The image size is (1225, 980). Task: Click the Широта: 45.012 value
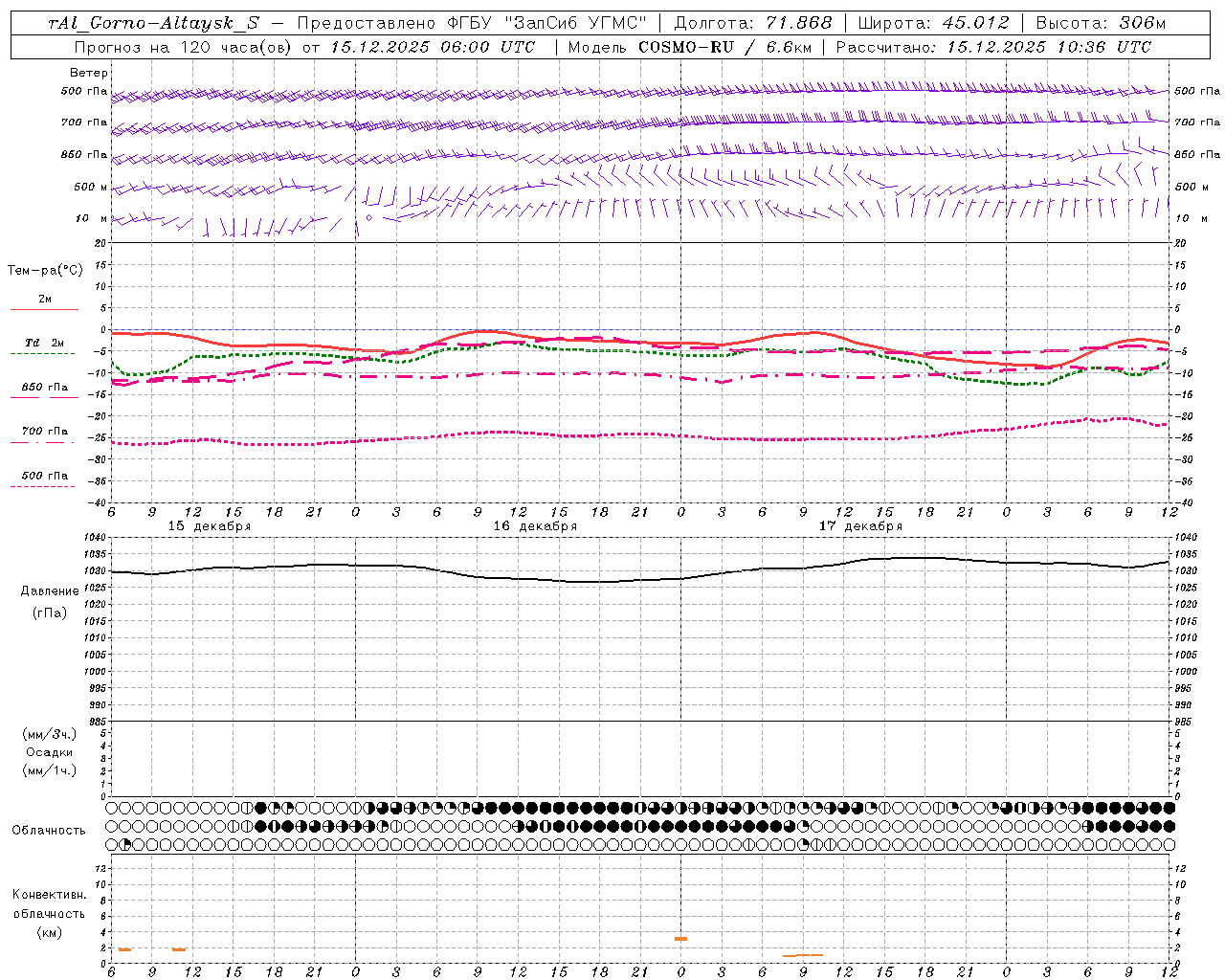934,23
